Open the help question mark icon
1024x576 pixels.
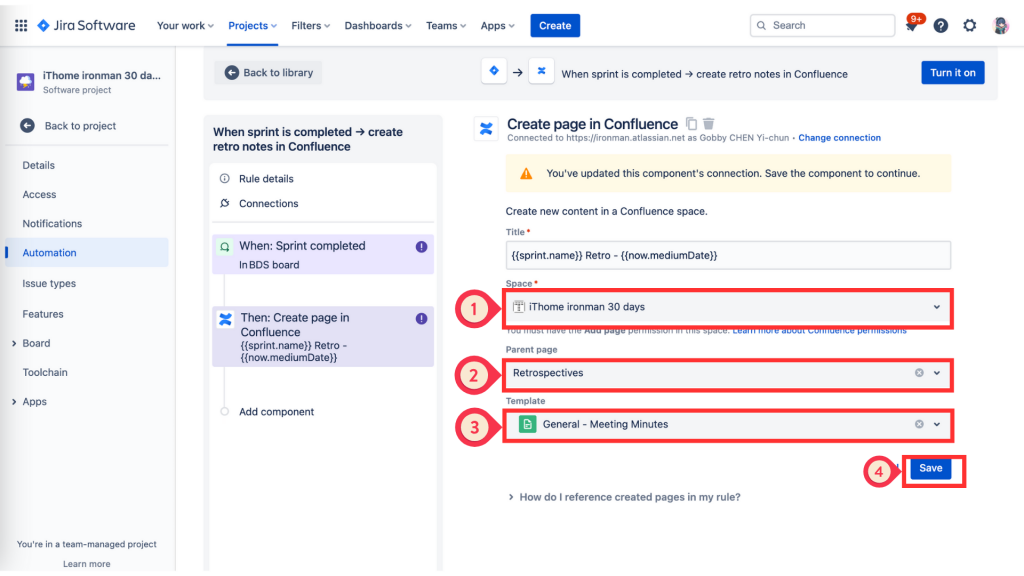940,25
